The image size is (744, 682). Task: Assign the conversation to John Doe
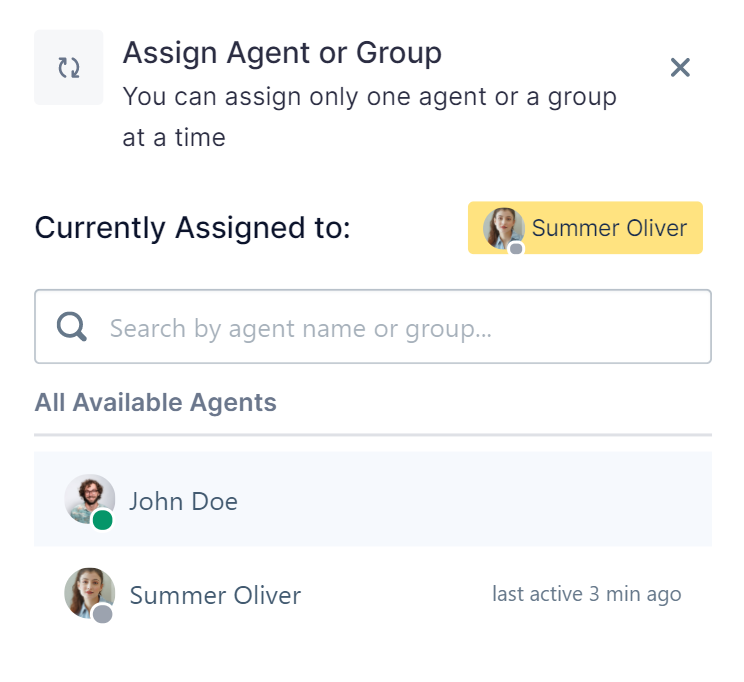tap(372, 499)
